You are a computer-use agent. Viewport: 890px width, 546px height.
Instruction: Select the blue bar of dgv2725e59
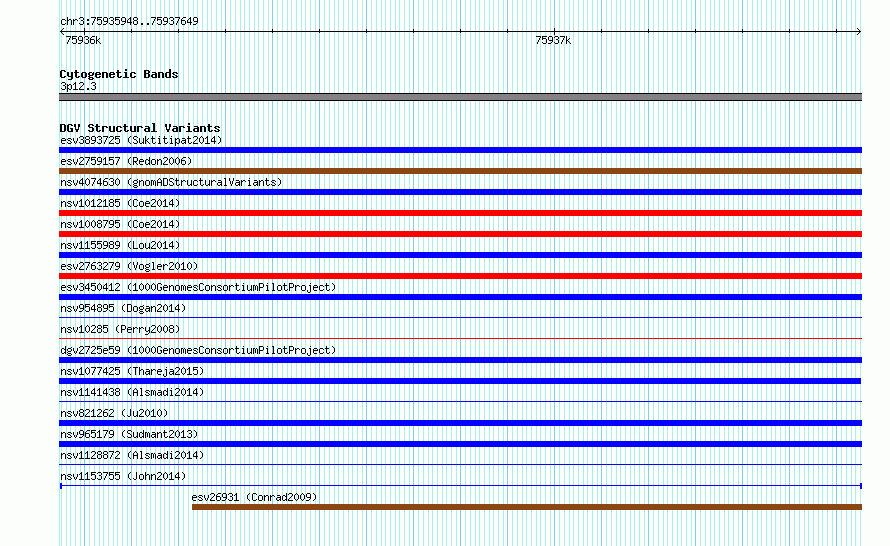pyautogui.click(x=460, y=360)
